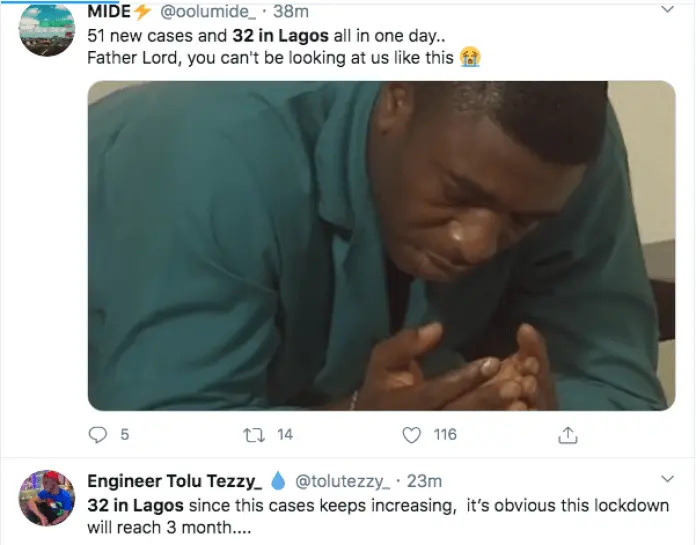This screenshot has width=696, height=545.
Task: Click the Engineer Tolu Tezzy_ display name
Action: pos(175,481)
